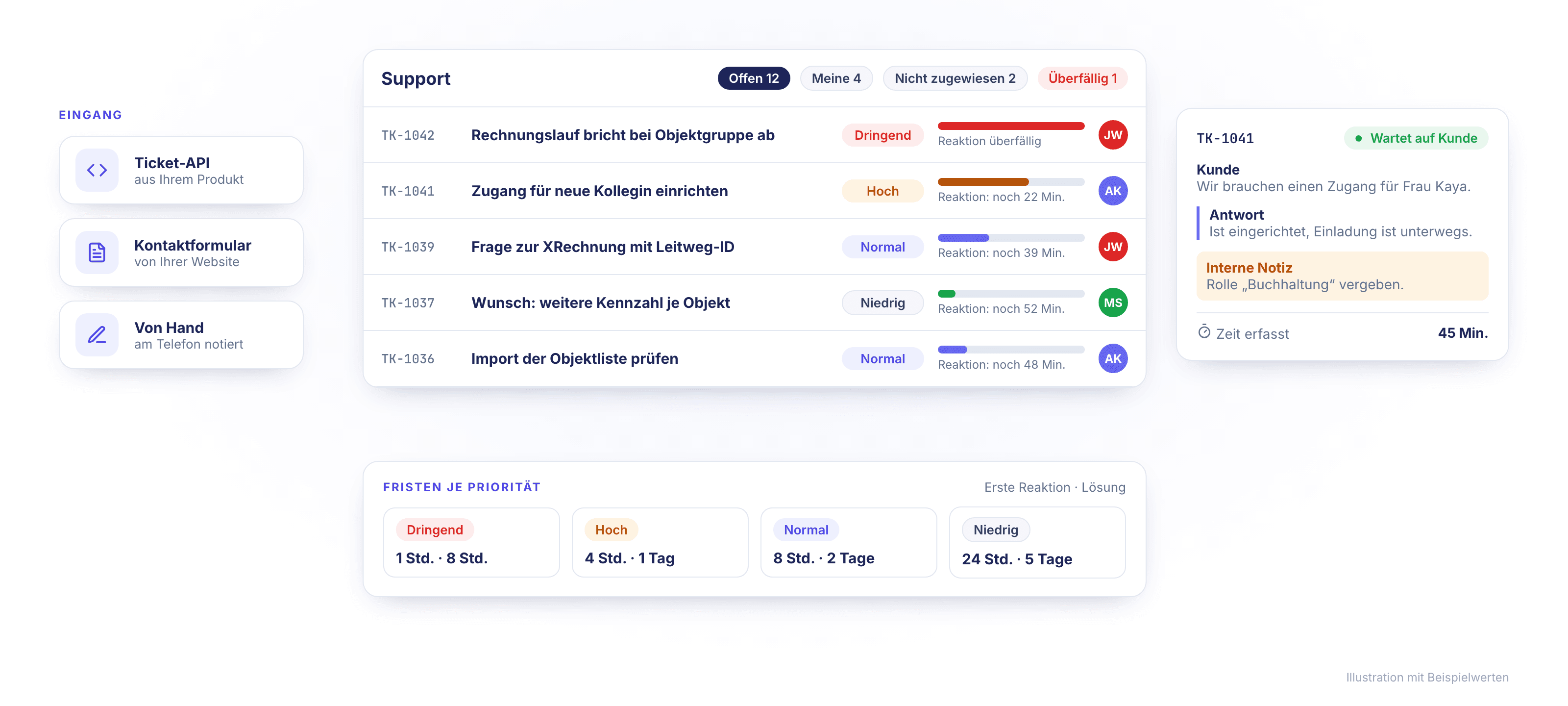Click the MS avatar on ticket TK-1037
The image size is (1568, 706).
(x=1113, y=303)
